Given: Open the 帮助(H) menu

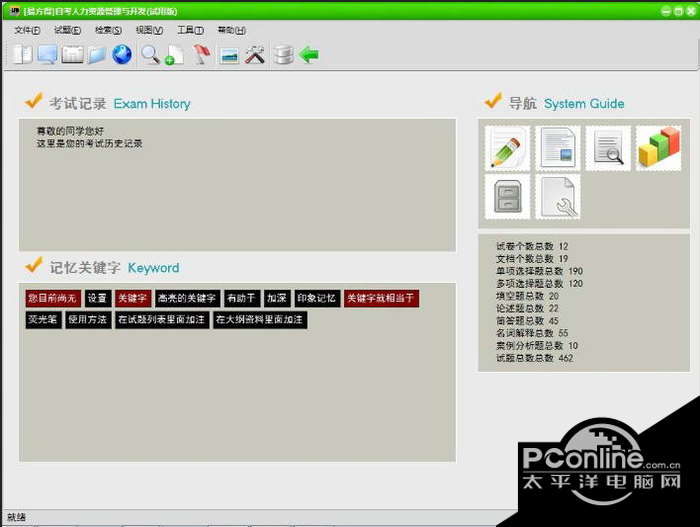Looking at the screenshot, I should 231,30.
